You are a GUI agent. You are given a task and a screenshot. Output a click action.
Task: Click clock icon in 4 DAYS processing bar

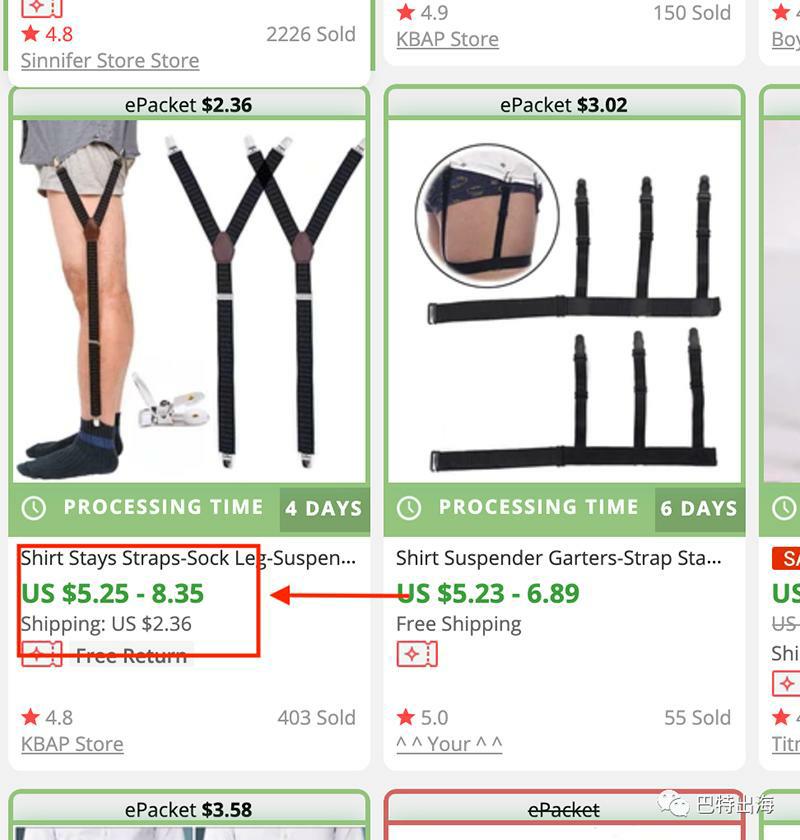pos(34,508)
